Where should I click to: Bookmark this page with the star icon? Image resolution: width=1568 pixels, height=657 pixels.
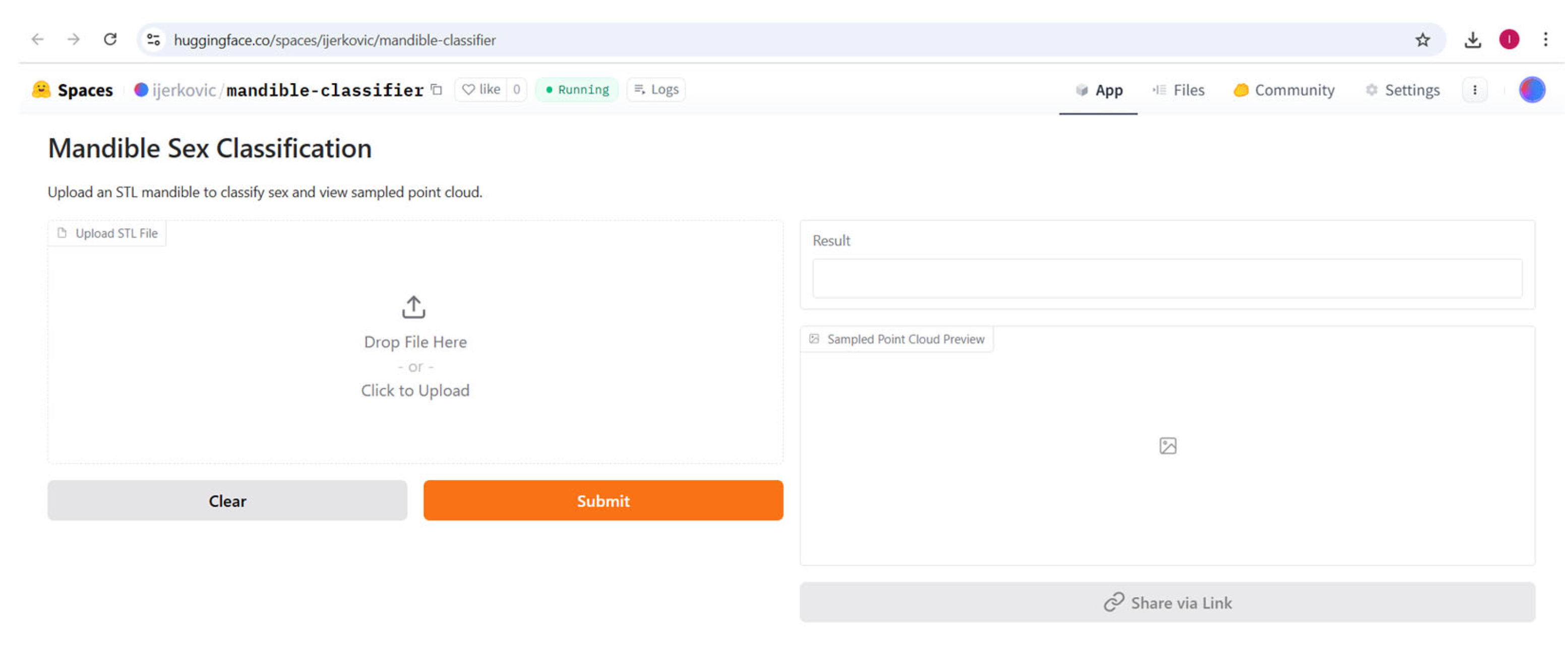point(1422,40)
